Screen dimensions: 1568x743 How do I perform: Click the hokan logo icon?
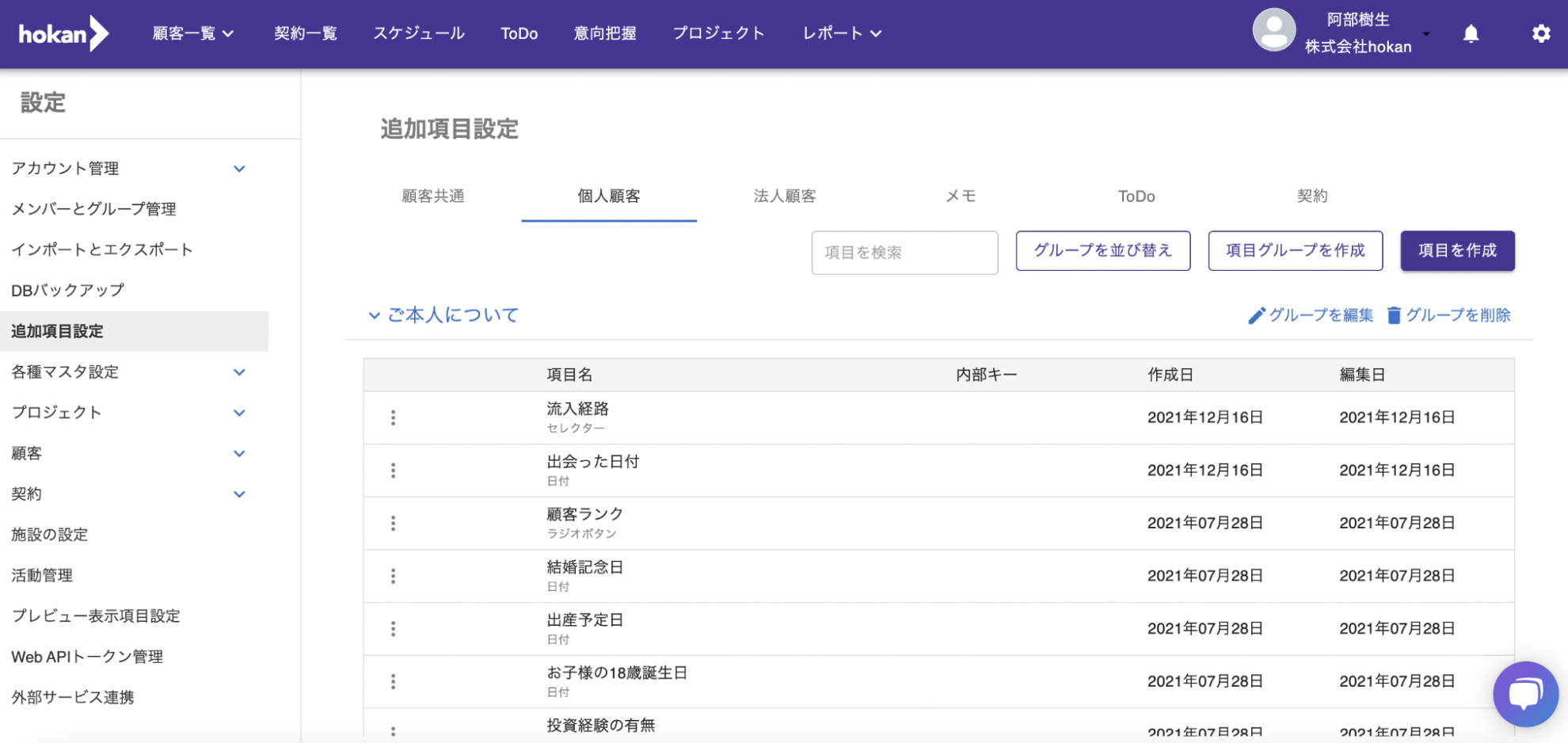(63, 33)
